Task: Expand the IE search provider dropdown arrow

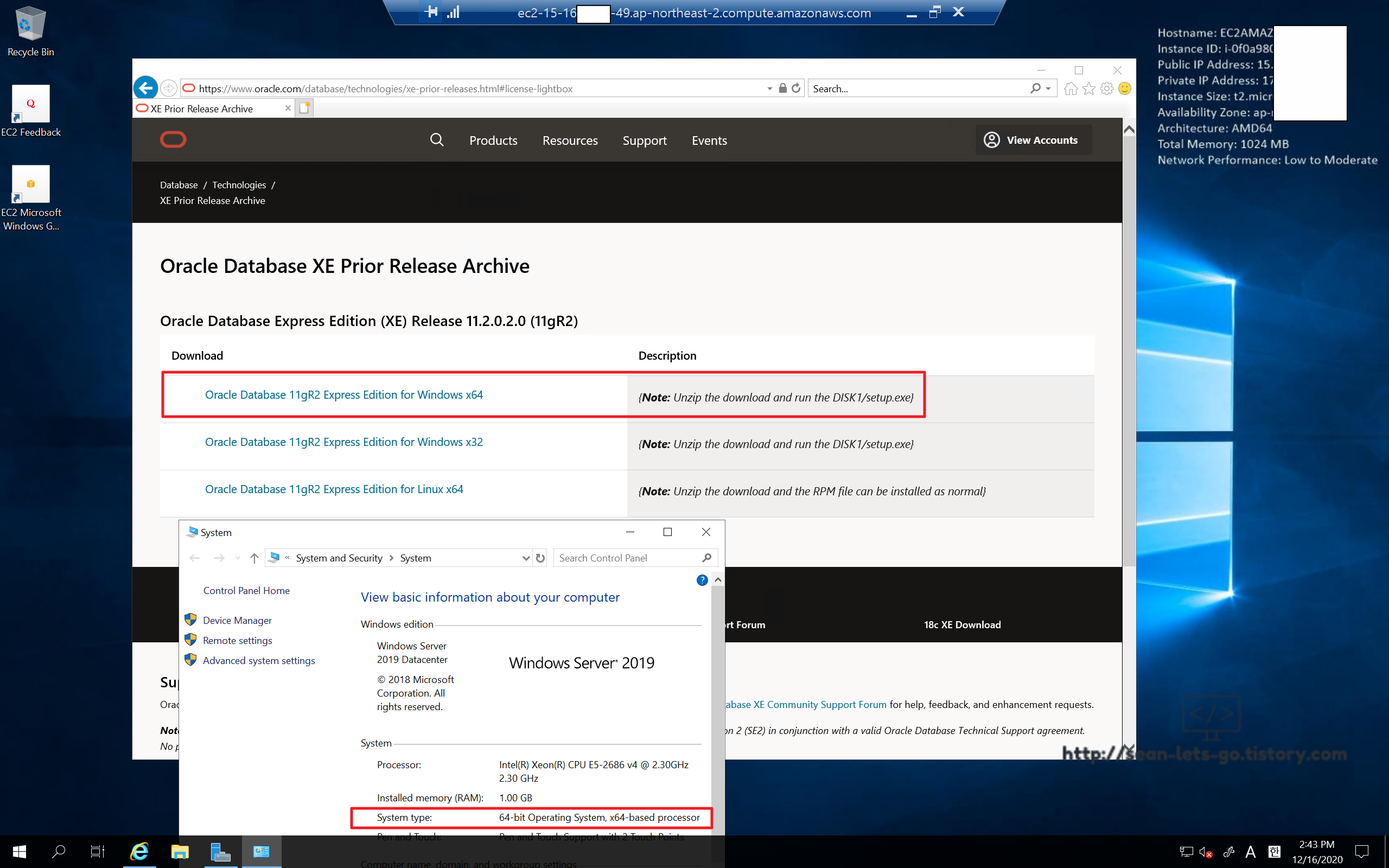Action: coord(1049,88)
